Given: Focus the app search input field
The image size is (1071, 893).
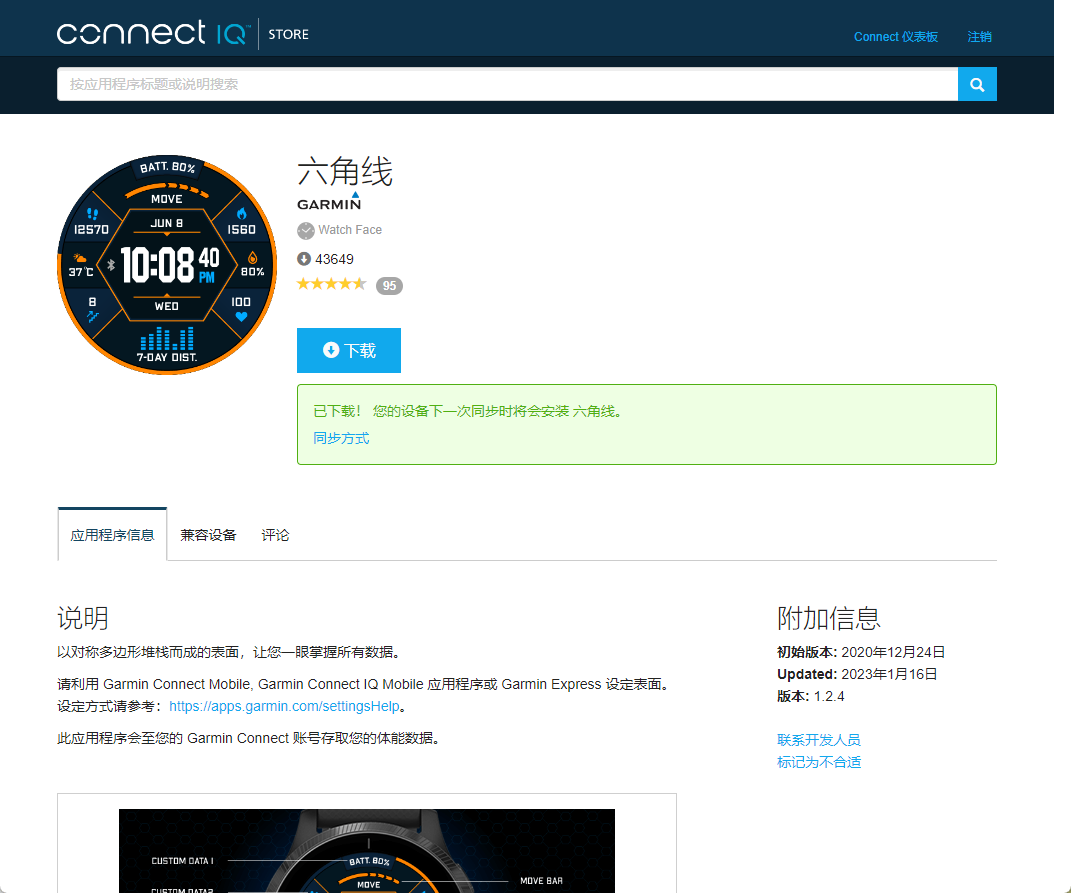Looking at the screenshot, I should (x=507, y=85).
